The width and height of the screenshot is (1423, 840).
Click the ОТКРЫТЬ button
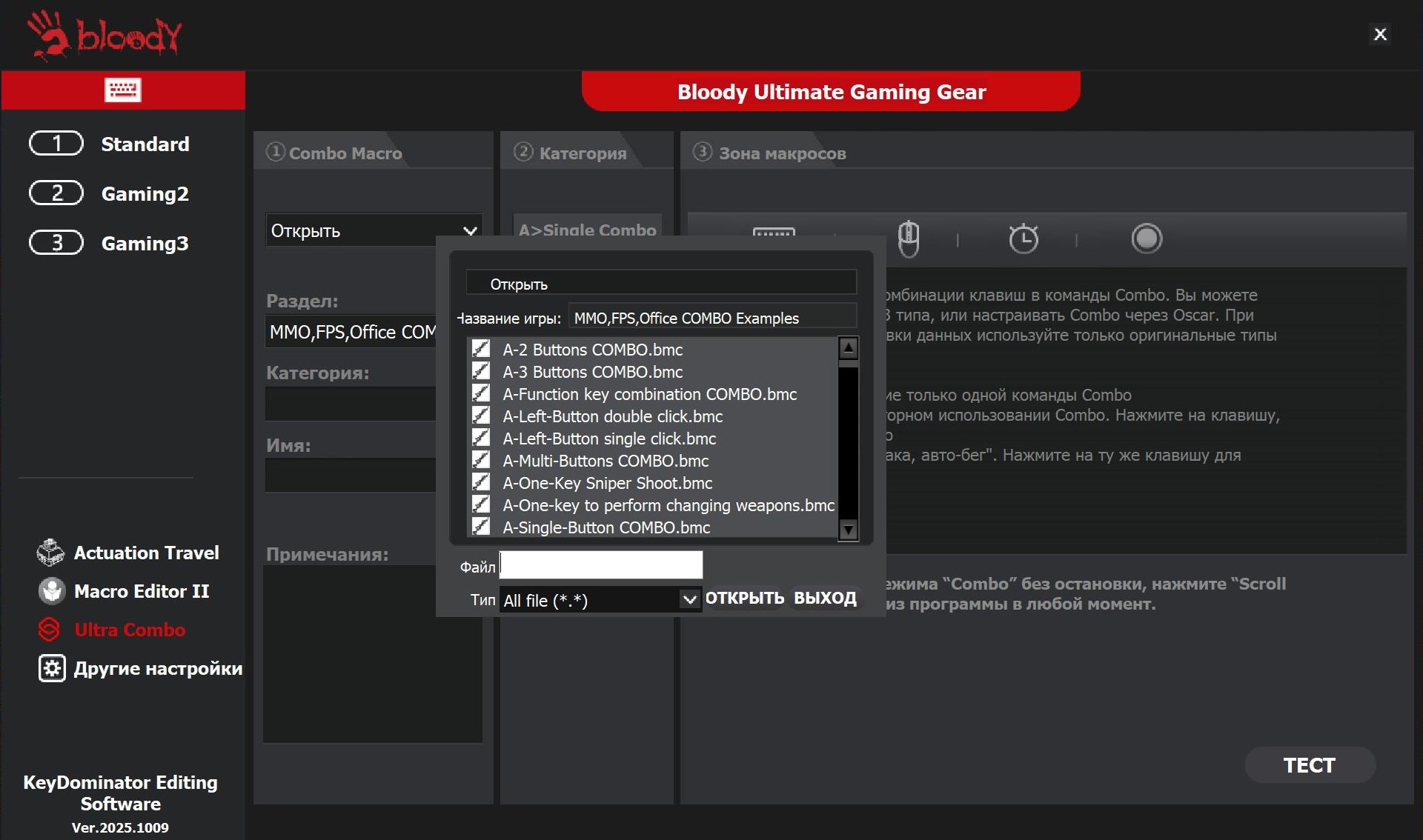[x=744, y=598]
